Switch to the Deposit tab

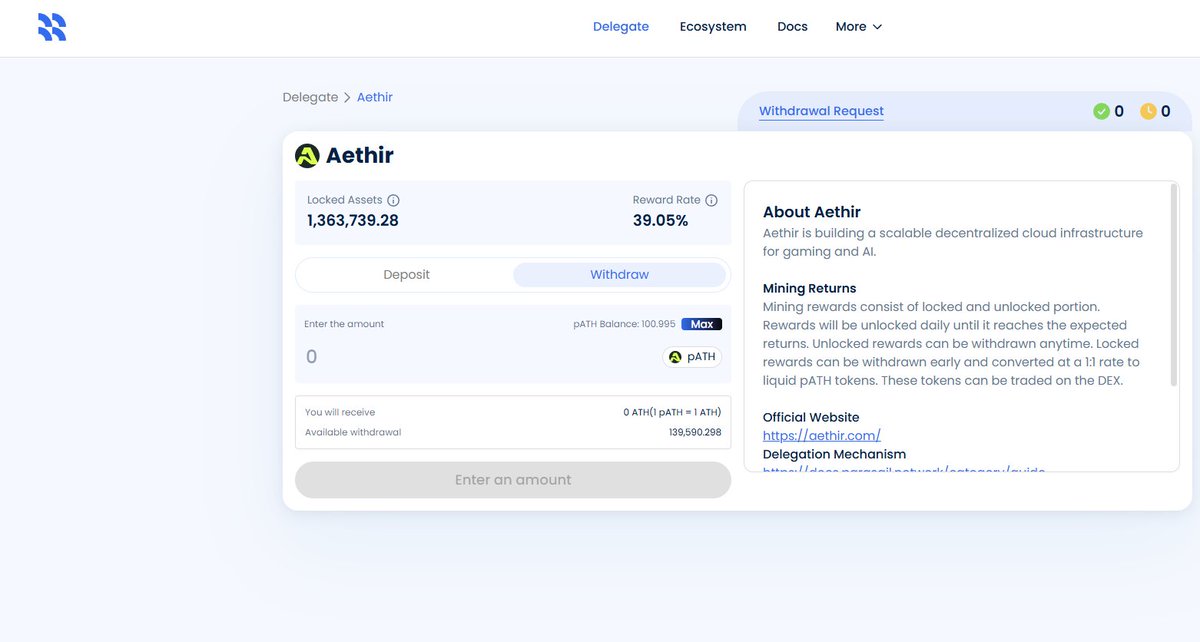(x=407, y=275)
